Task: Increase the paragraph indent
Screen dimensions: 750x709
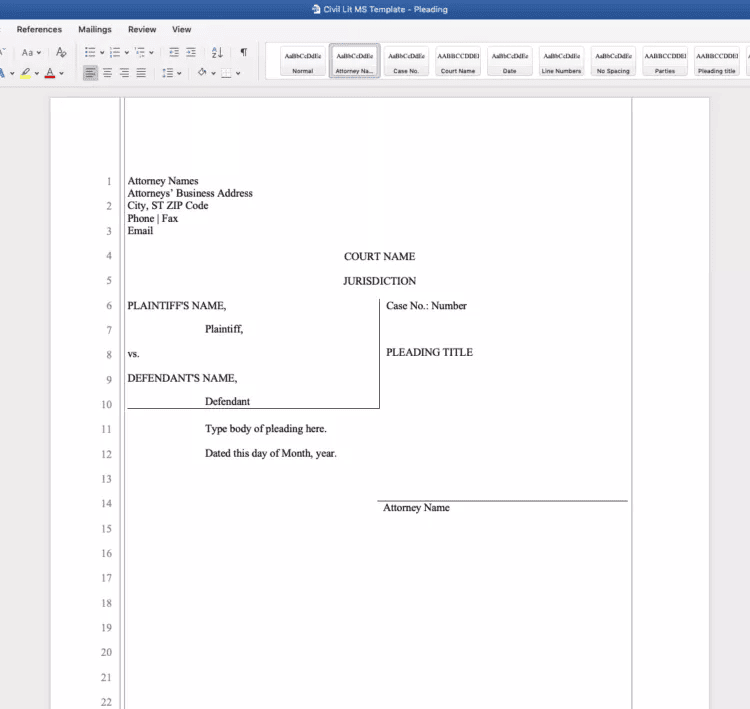Action: (x=191, y=52)
